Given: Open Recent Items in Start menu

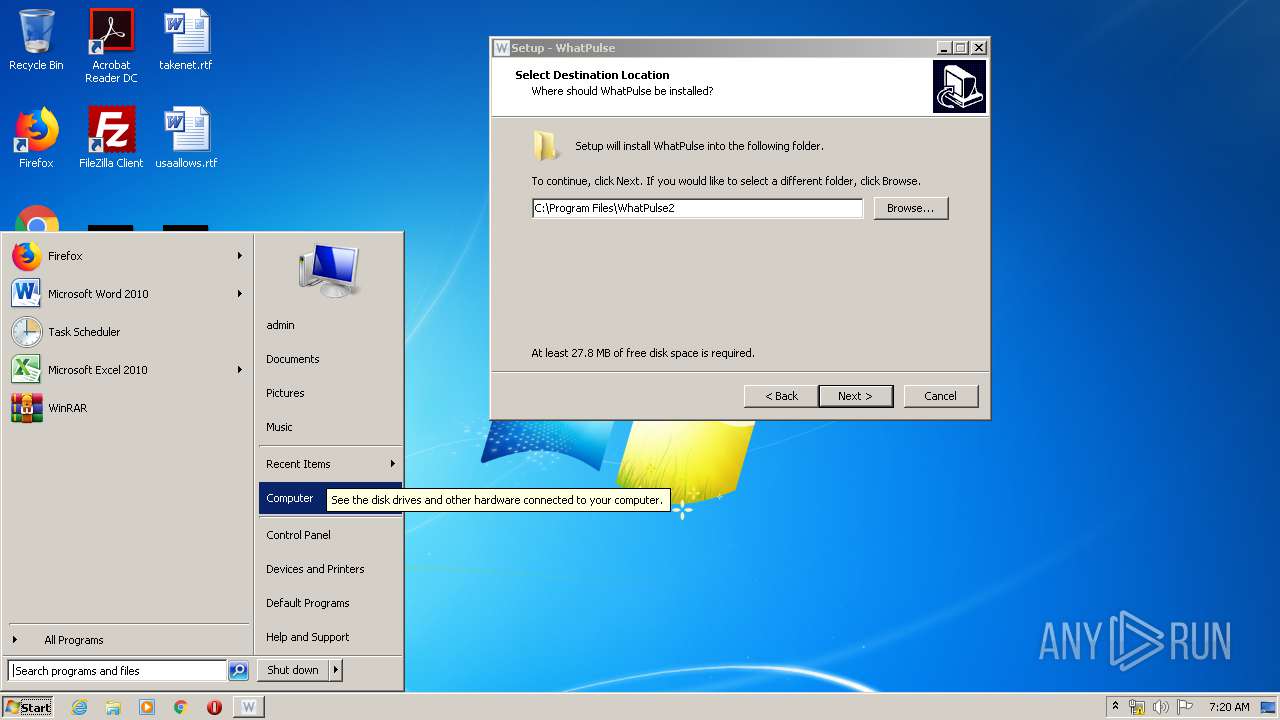Looking at the screenshot, I should 330,464.
